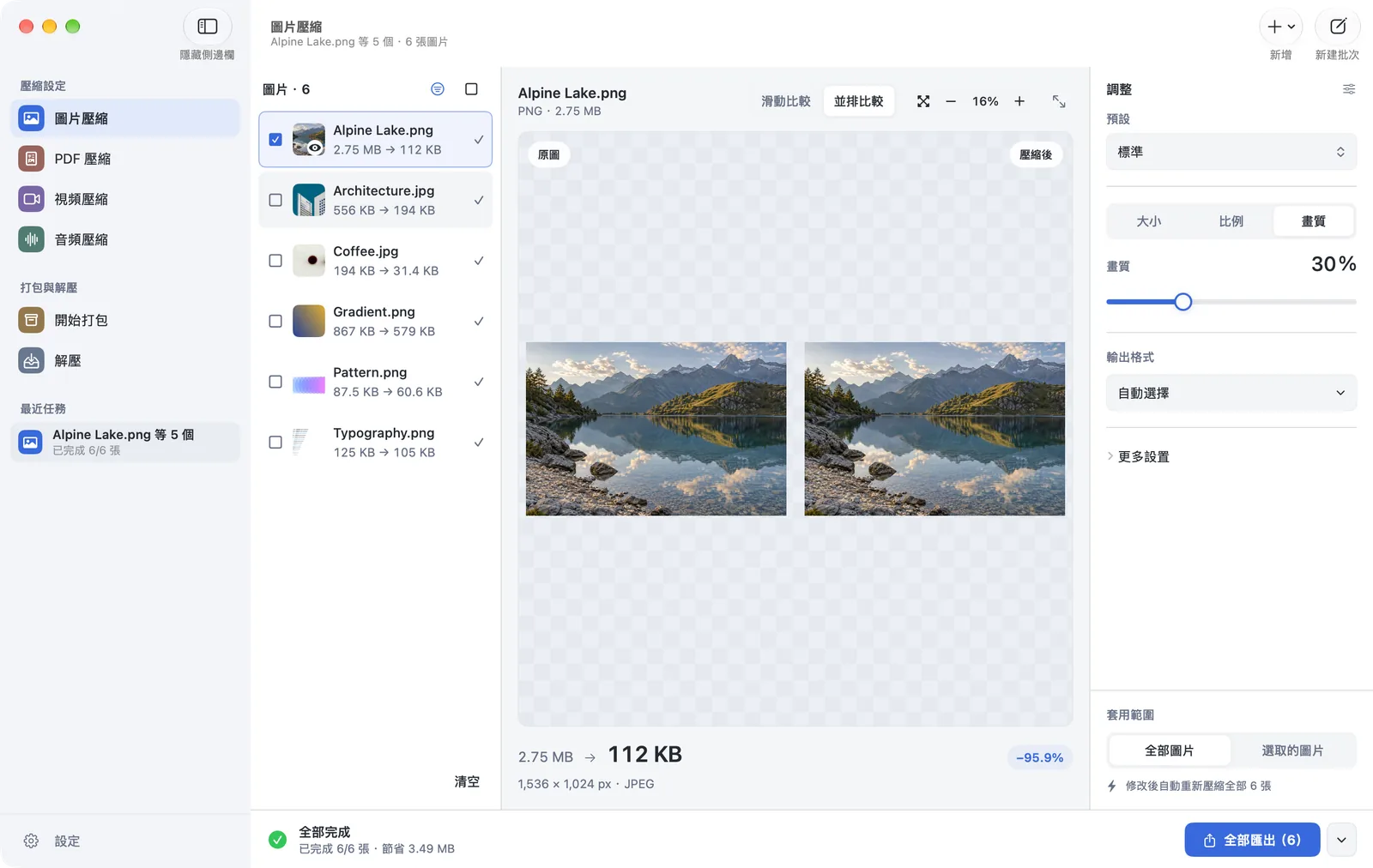Select 並排比較 mode
The width and height of the screenshot is (1373, 868).
[858, 101]
